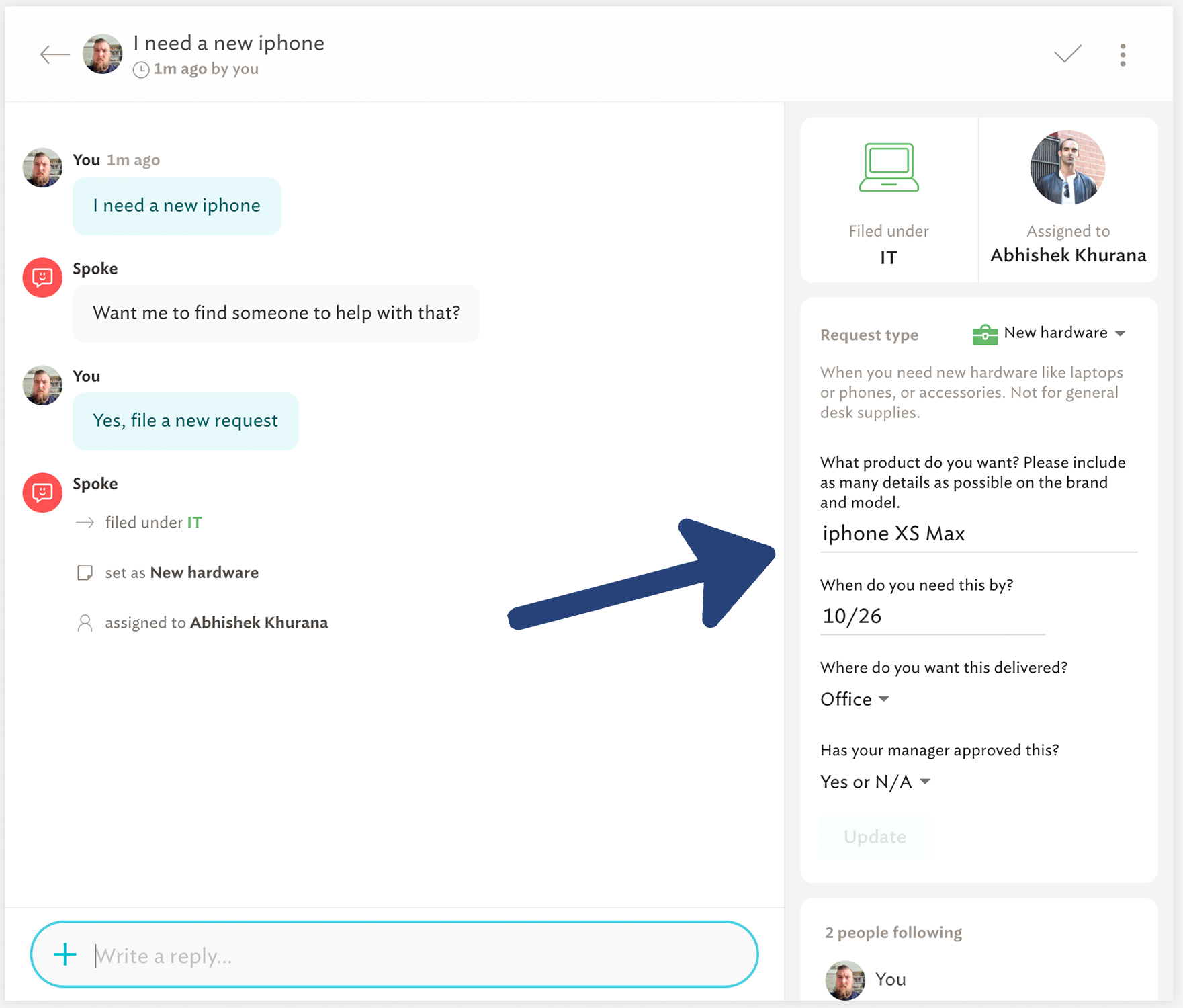Mark request resolved with the checkmark icon

tap(1067, 54)
